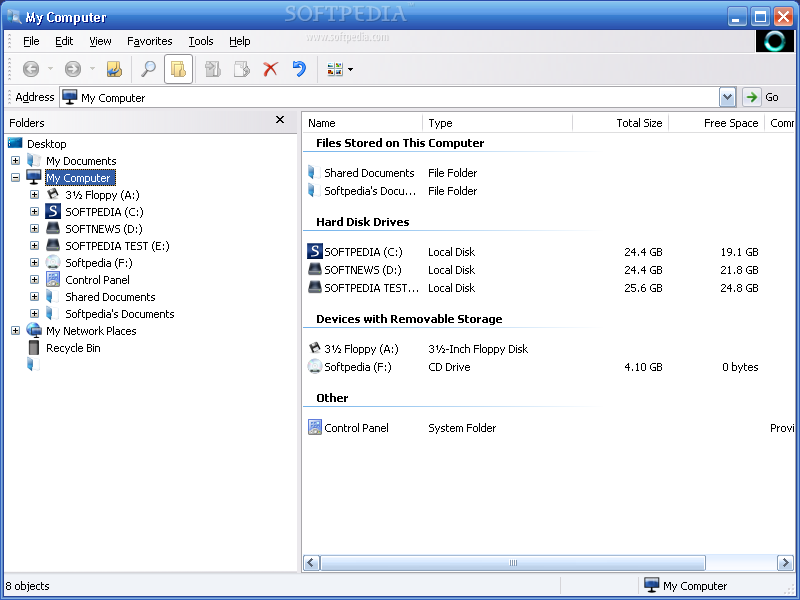Select SOFTPEDIA (C:) drive in list
Image resolution: width=800 pixels, height=600 pixels.
pos(363,252)
